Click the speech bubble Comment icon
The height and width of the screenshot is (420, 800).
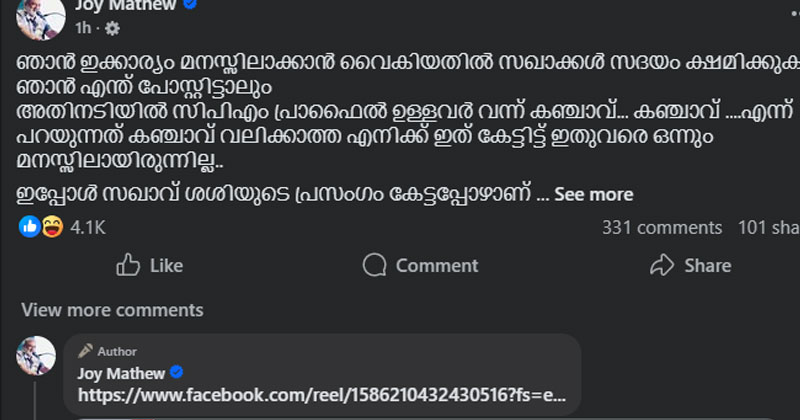click(x=375, y=265)
